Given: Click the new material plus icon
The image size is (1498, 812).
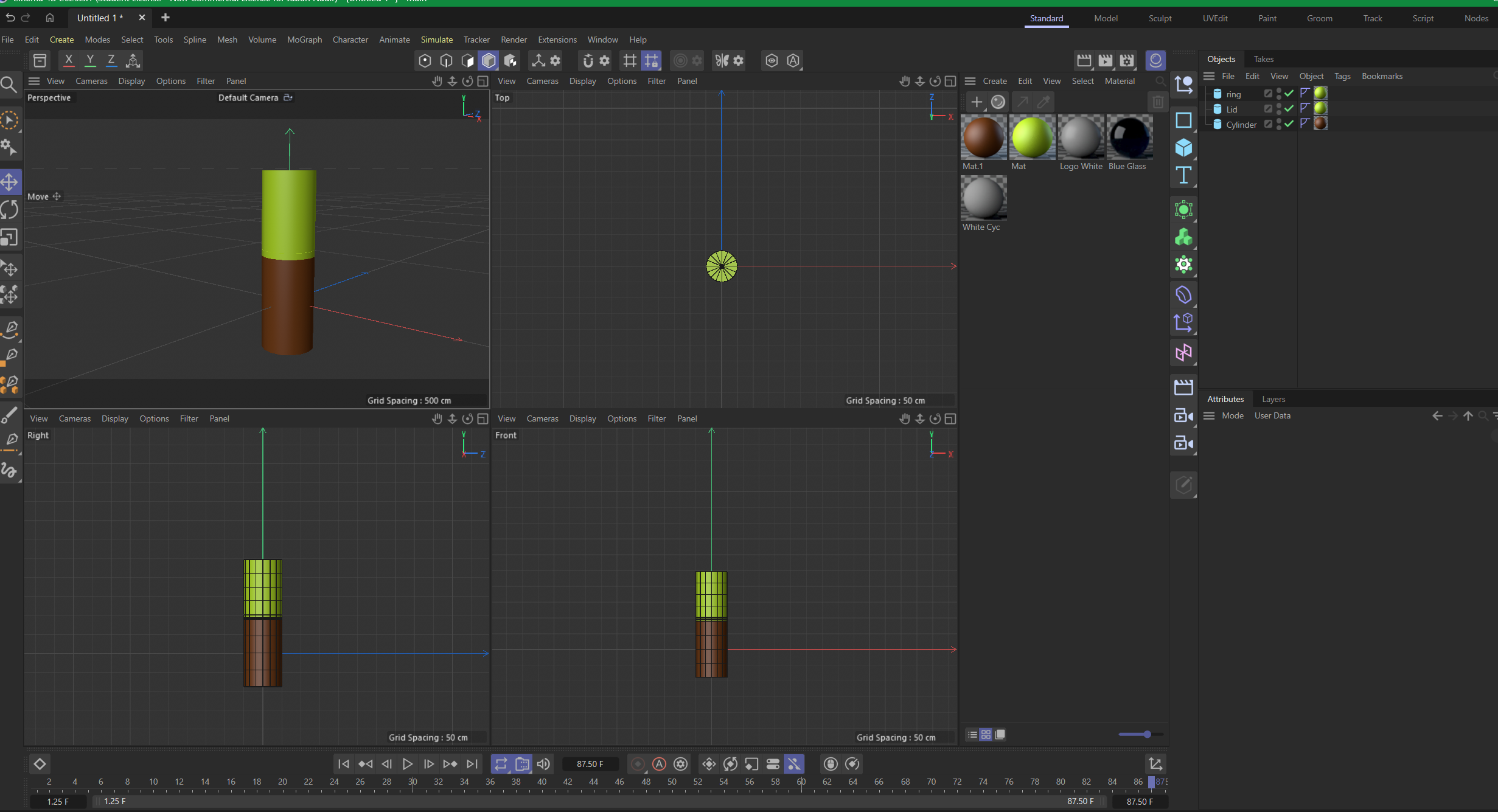Looking at the screenshot, I should click(x=976, y=102).
